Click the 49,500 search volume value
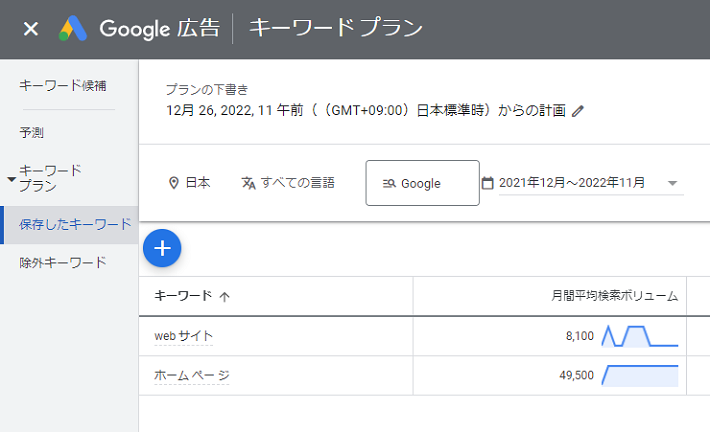The image size is (710, 432). pos(576,375)
